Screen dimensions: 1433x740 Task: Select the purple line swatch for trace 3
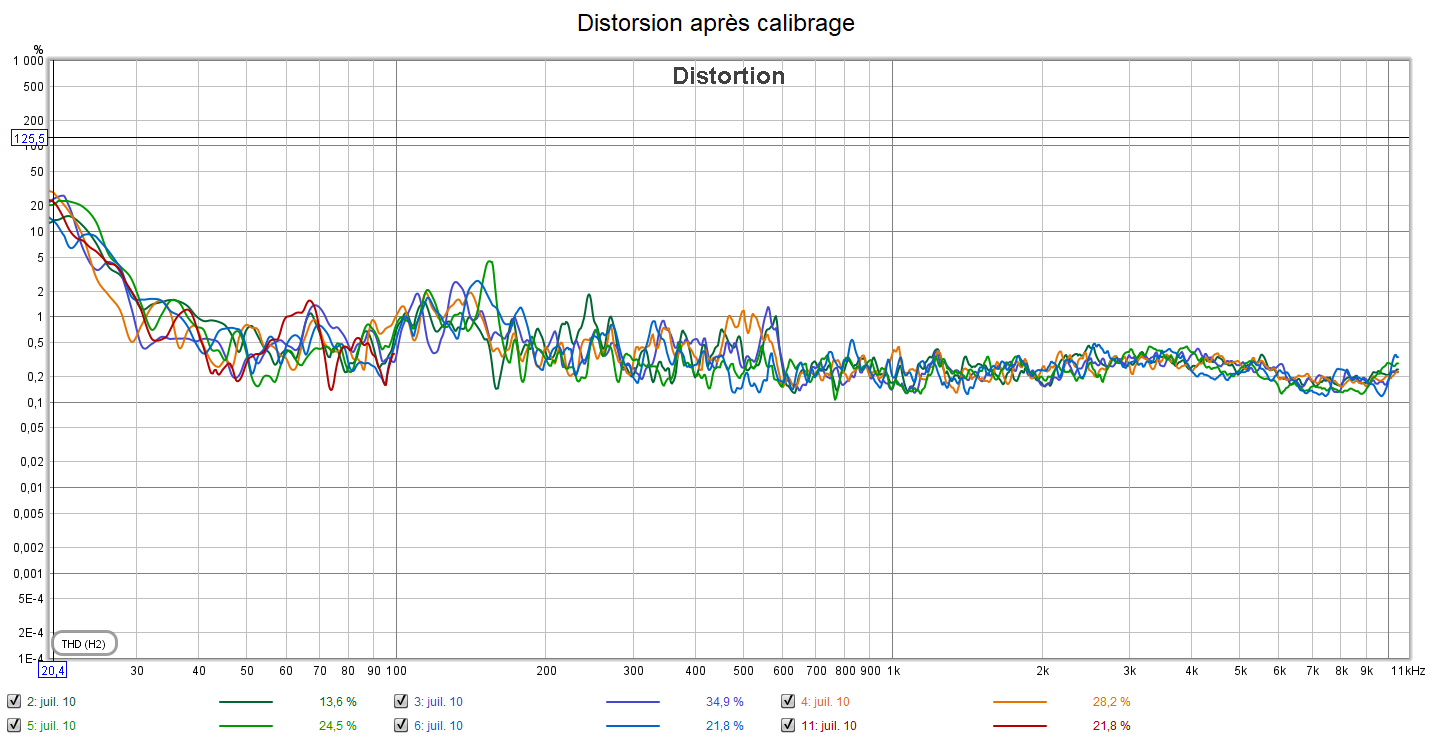pyautogui.click(x=632, y=702)
